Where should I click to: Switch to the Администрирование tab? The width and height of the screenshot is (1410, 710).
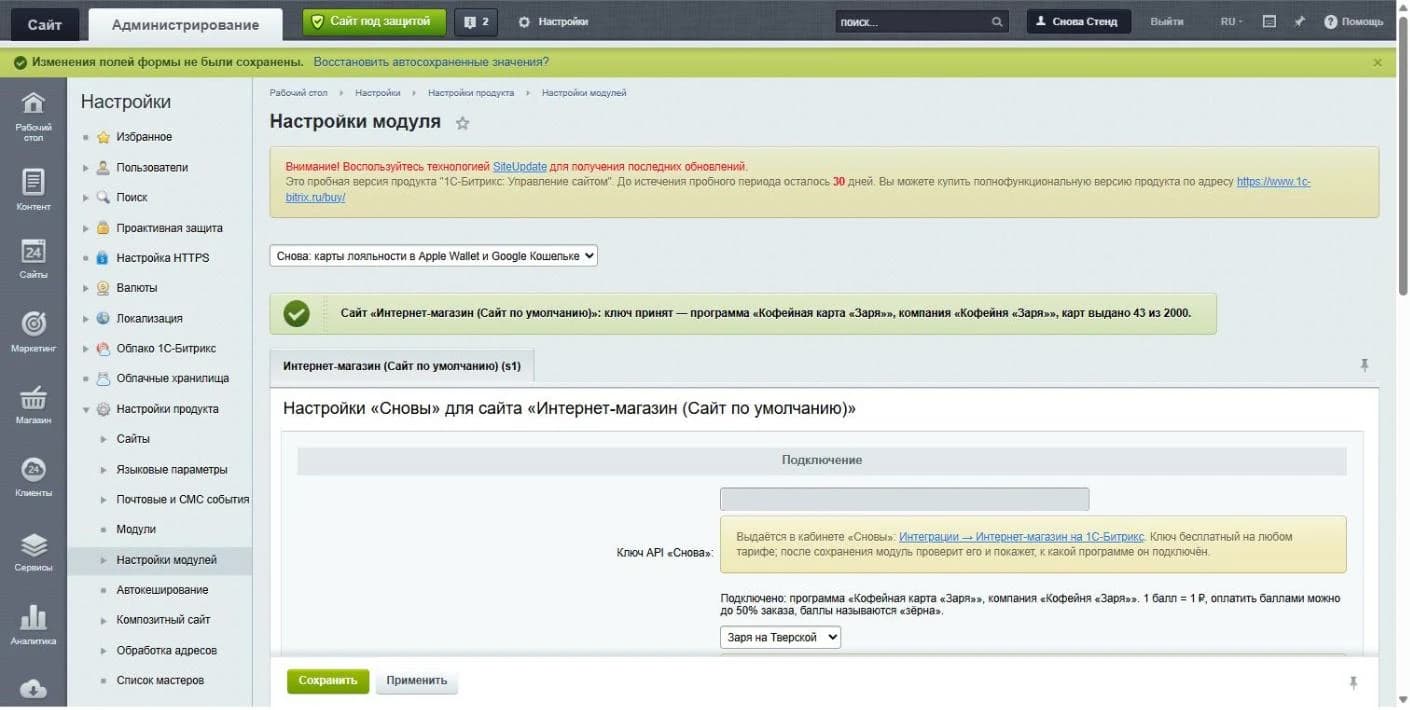pyautogui.click(x=185, y=25)
